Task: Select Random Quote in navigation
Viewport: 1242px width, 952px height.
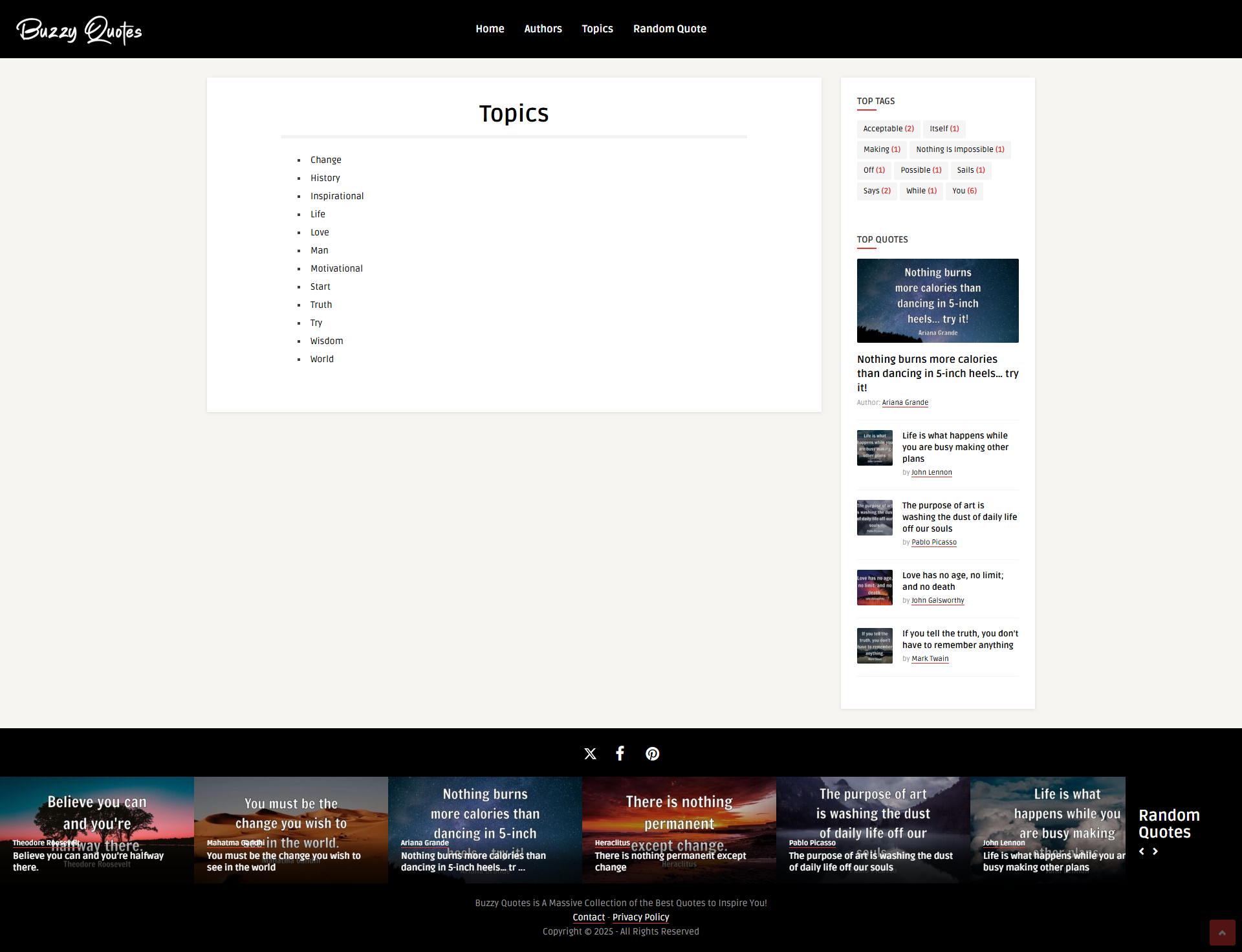Action: click(x=670, y=29)
